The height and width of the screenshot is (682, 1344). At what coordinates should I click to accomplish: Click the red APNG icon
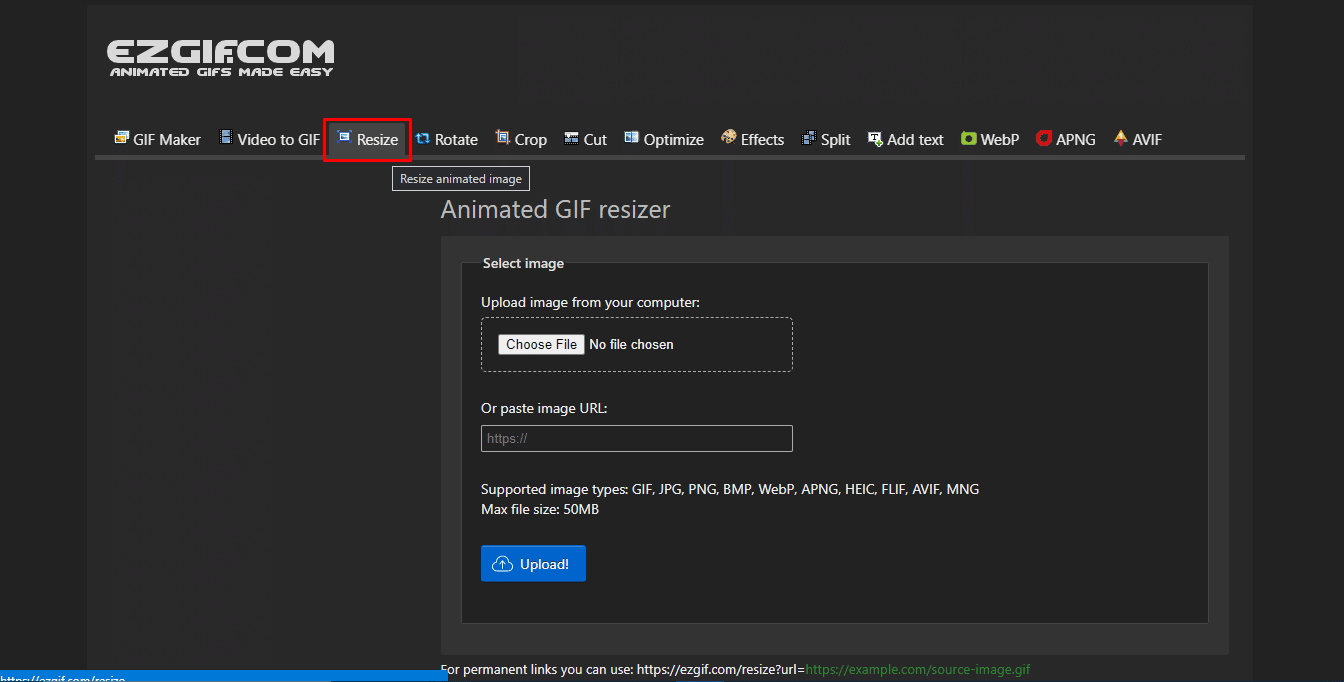(1044, 139)
